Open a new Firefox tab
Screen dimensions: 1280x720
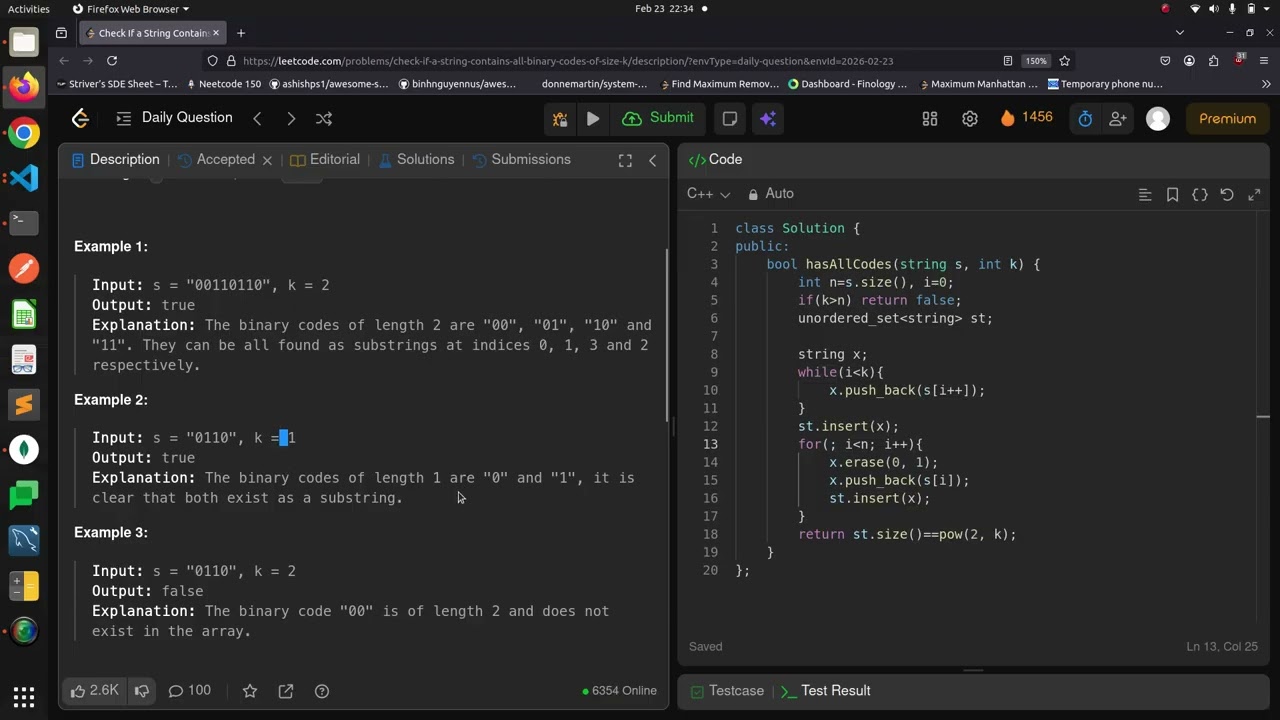(x=240, y=33)
